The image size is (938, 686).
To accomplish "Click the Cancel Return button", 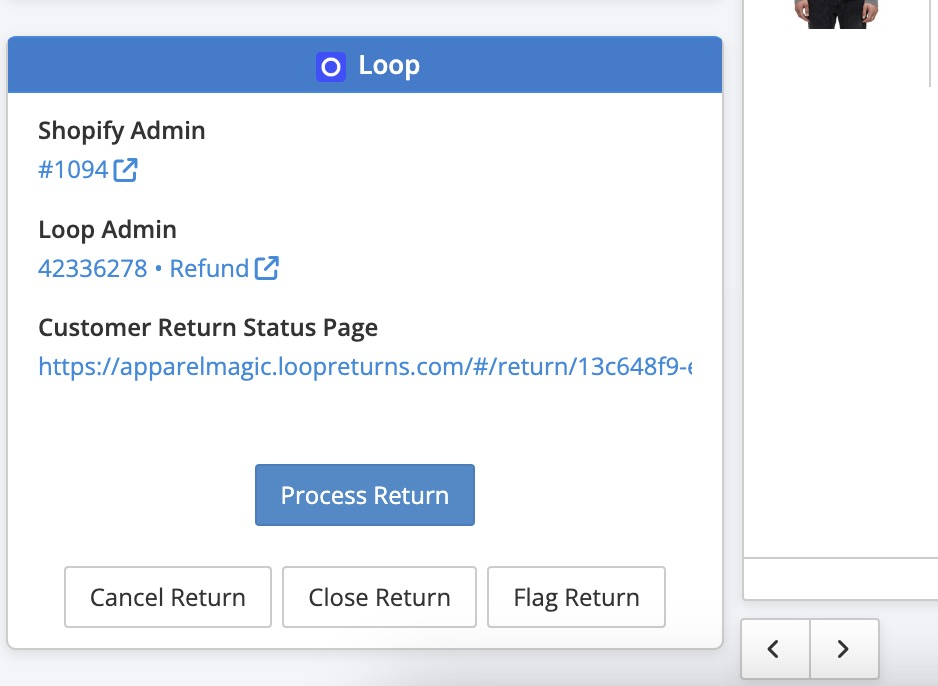I will point(168,598).
